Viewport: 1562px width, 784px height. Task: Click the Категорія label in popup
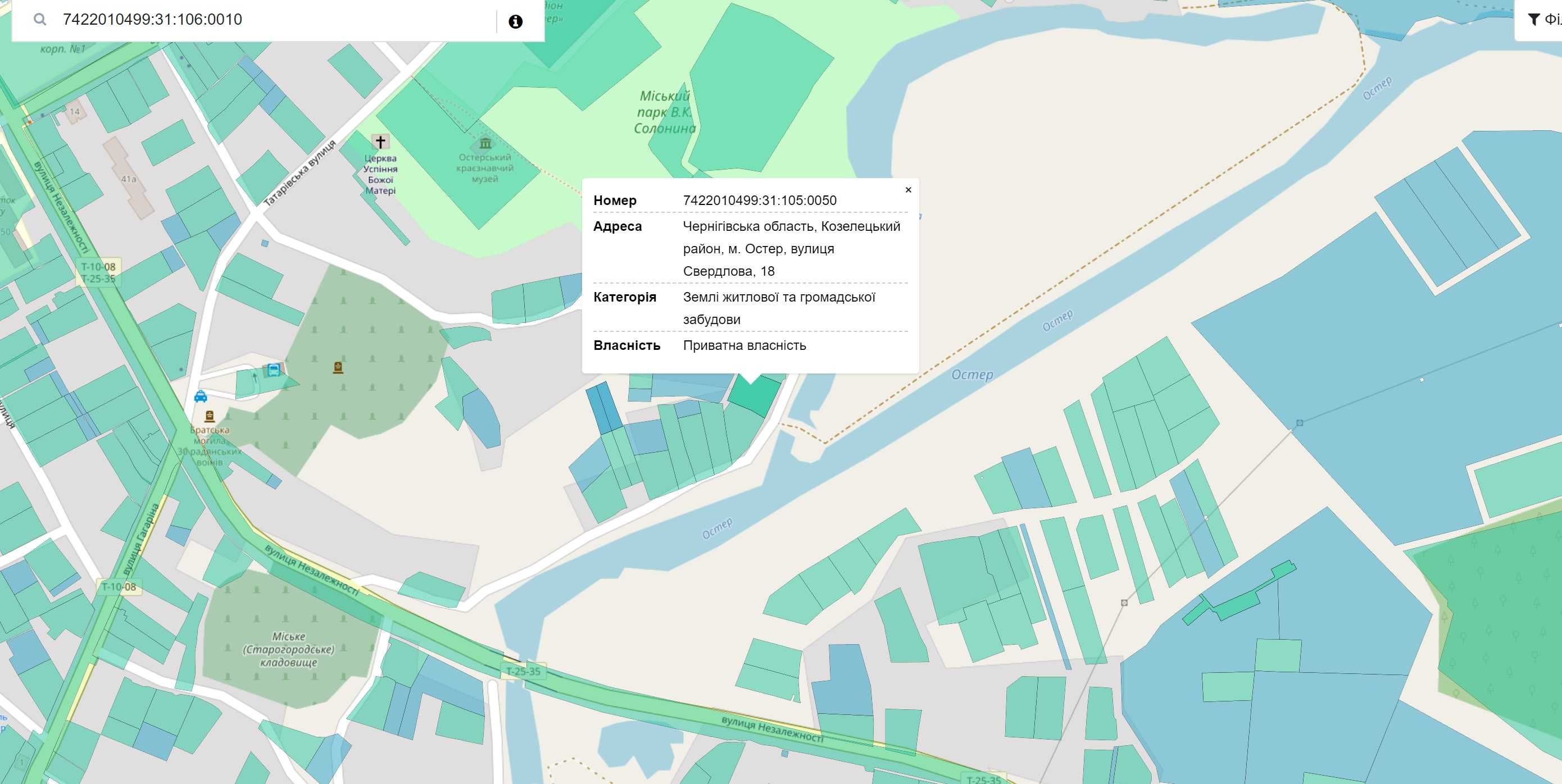(x=625, y=297)
